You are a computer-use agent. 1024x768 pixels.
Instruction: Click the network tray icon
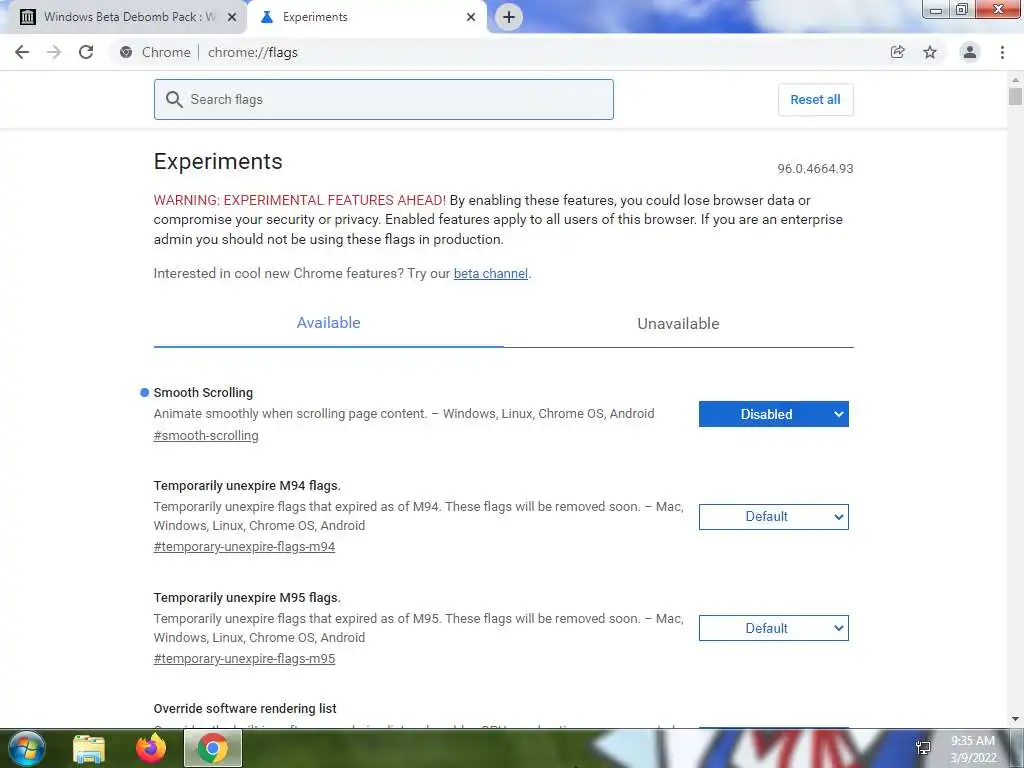tap(923, 748)
